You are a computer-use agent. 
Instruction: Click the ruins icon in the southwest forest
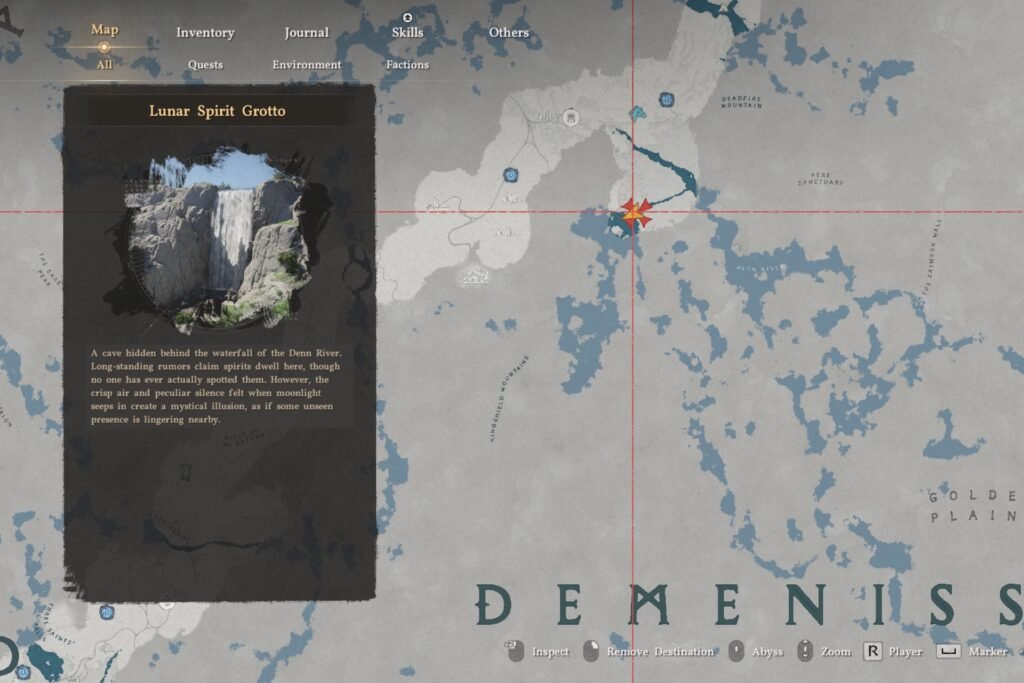pos(474,275)
